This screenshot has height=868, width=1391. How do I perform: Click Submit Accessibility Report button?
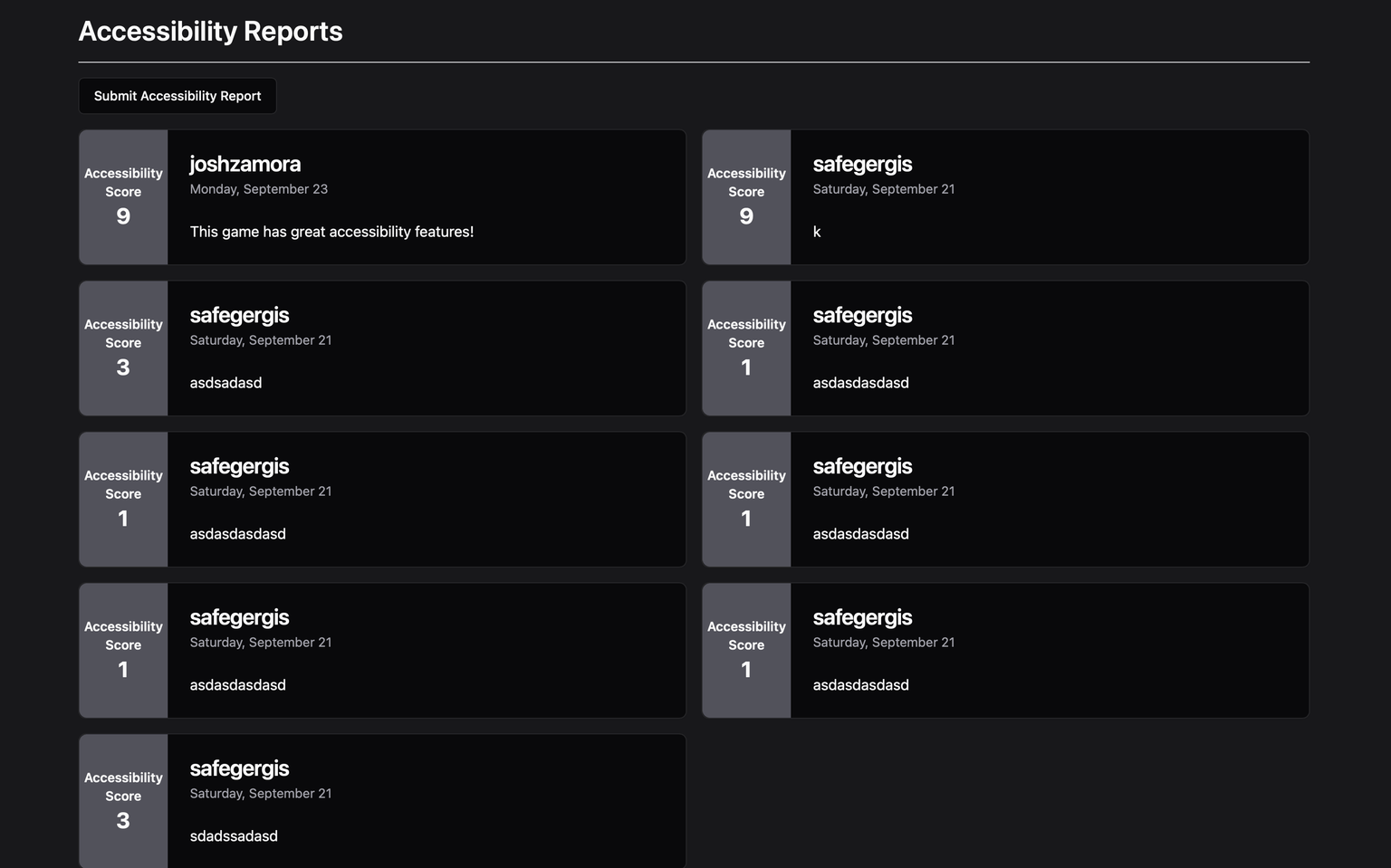pos(177,96)
